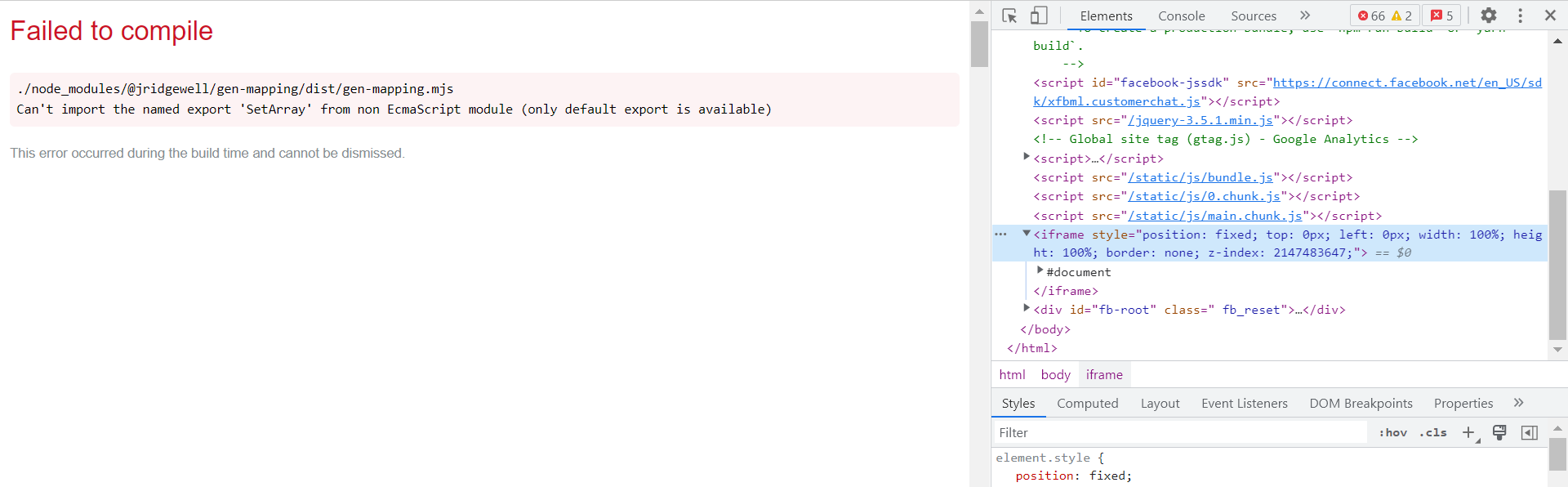1568x487 pixels.
Task: Select iframe in the breadcrumb bar
Action: (x=1104, y=374)
